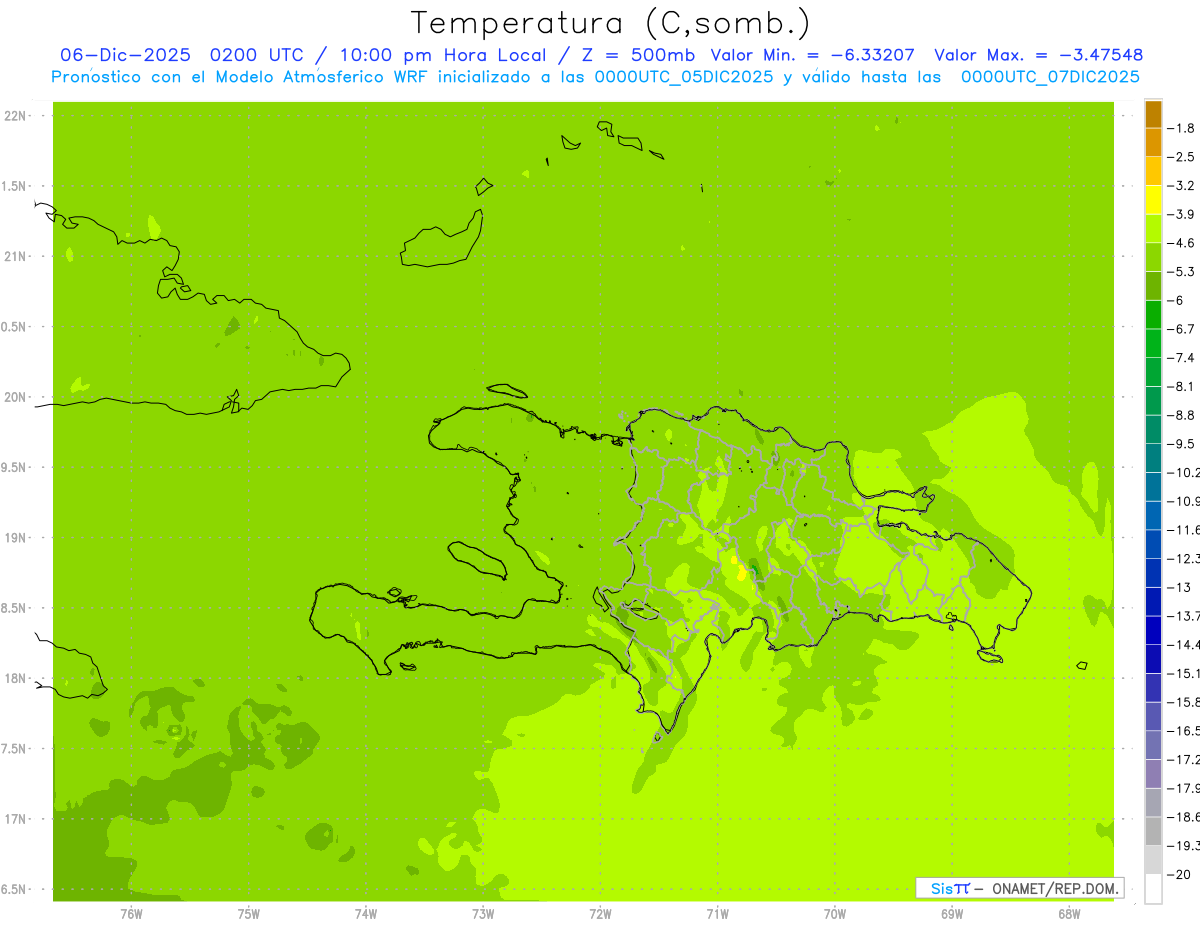Image resolution: width=1200 pixels, height=927 pixels.
Task: Click the '06-Dic-2025' date text
Action: coord(126,55)
